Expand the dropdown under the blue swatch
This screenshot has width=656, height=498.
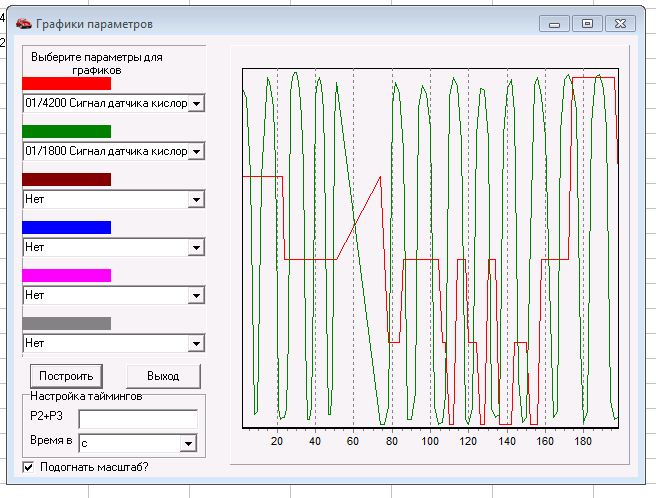196,247
